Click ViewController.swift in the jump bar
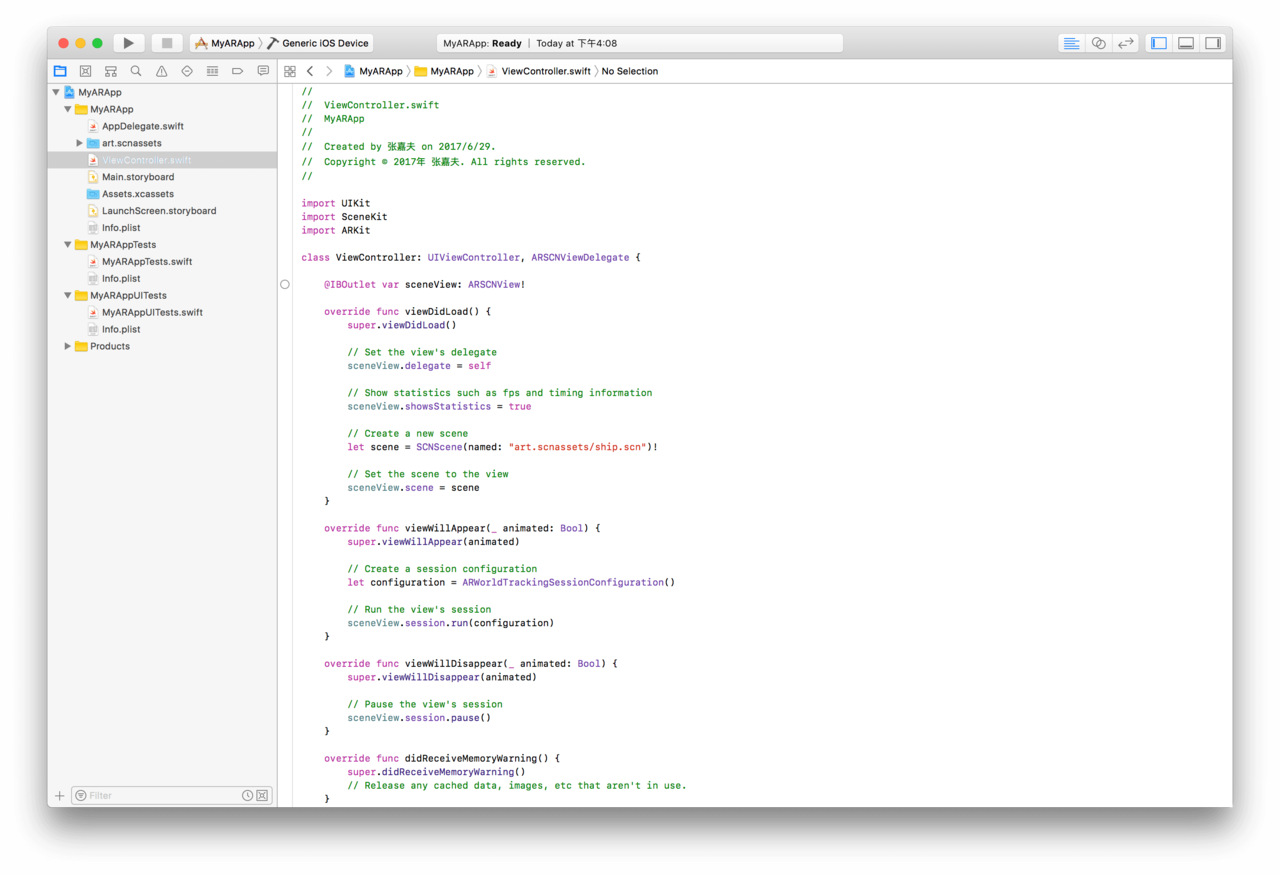The image size is (1280, 875). click(x=539, y=71)
